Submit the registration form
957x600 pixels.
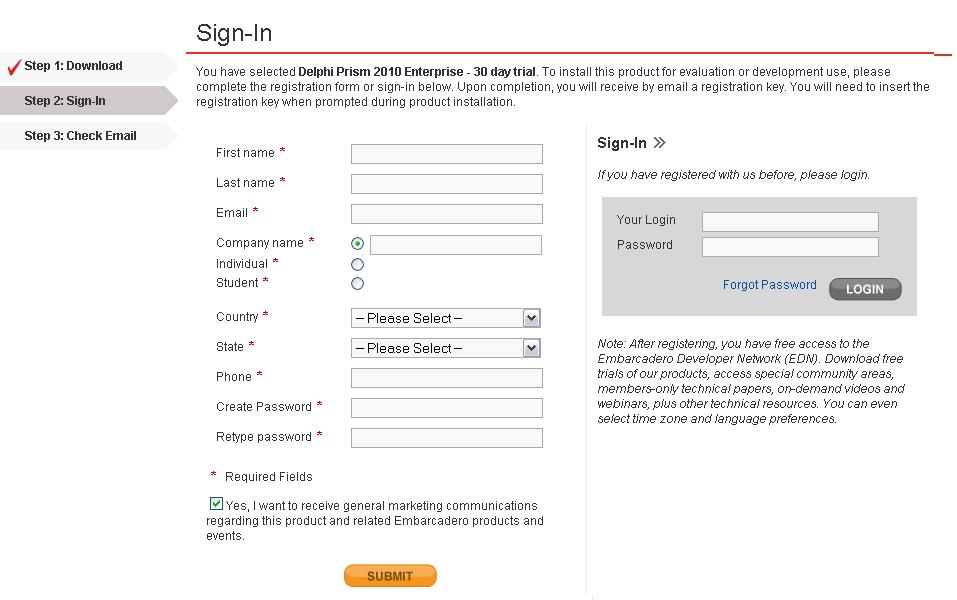(390, 576)
